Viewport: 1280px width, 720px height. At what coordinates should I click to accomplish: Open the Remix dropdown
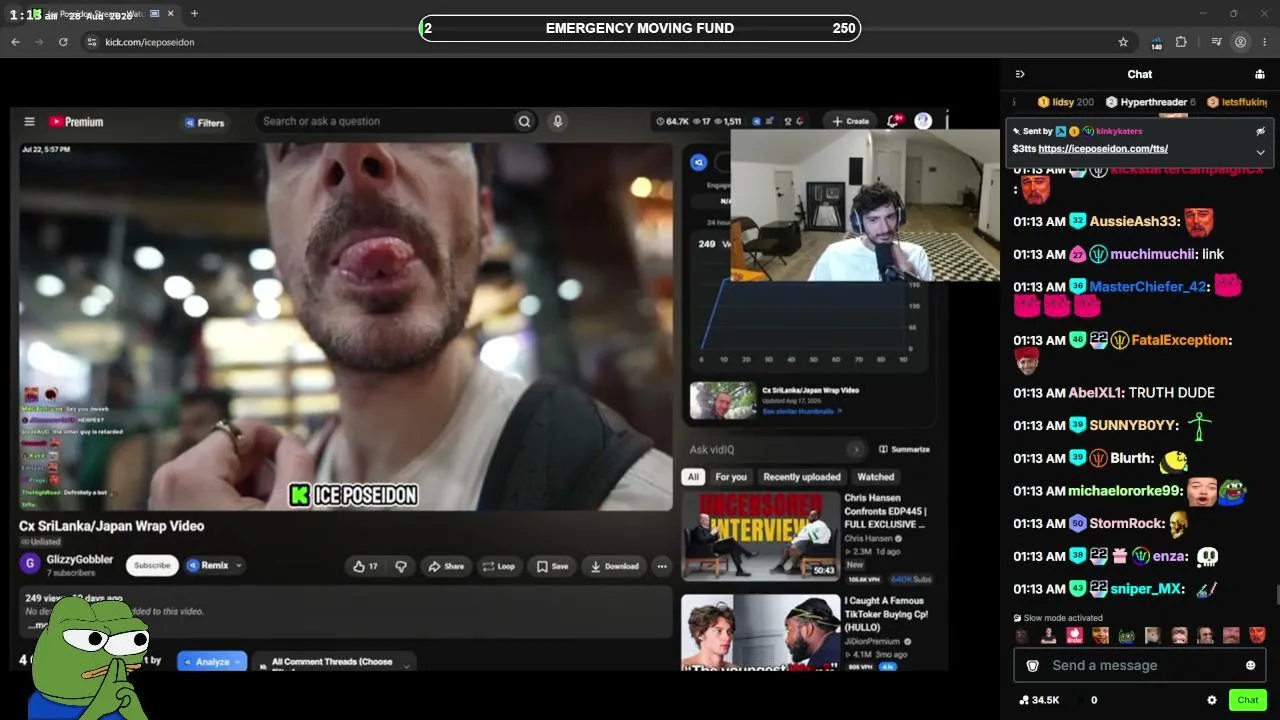(215, 565)
